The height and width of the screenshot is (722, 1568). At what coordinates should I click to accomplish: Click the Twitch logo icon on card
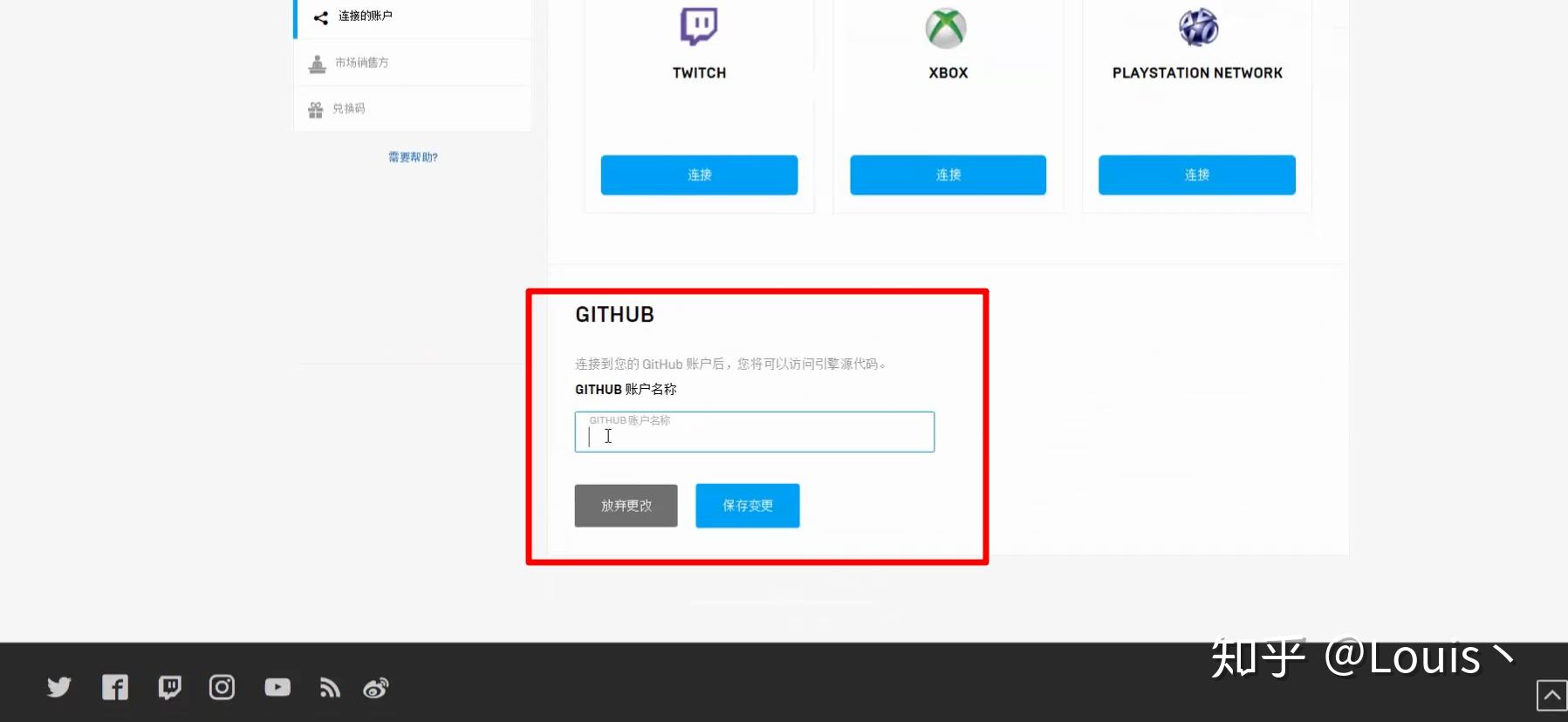(699, 26)
